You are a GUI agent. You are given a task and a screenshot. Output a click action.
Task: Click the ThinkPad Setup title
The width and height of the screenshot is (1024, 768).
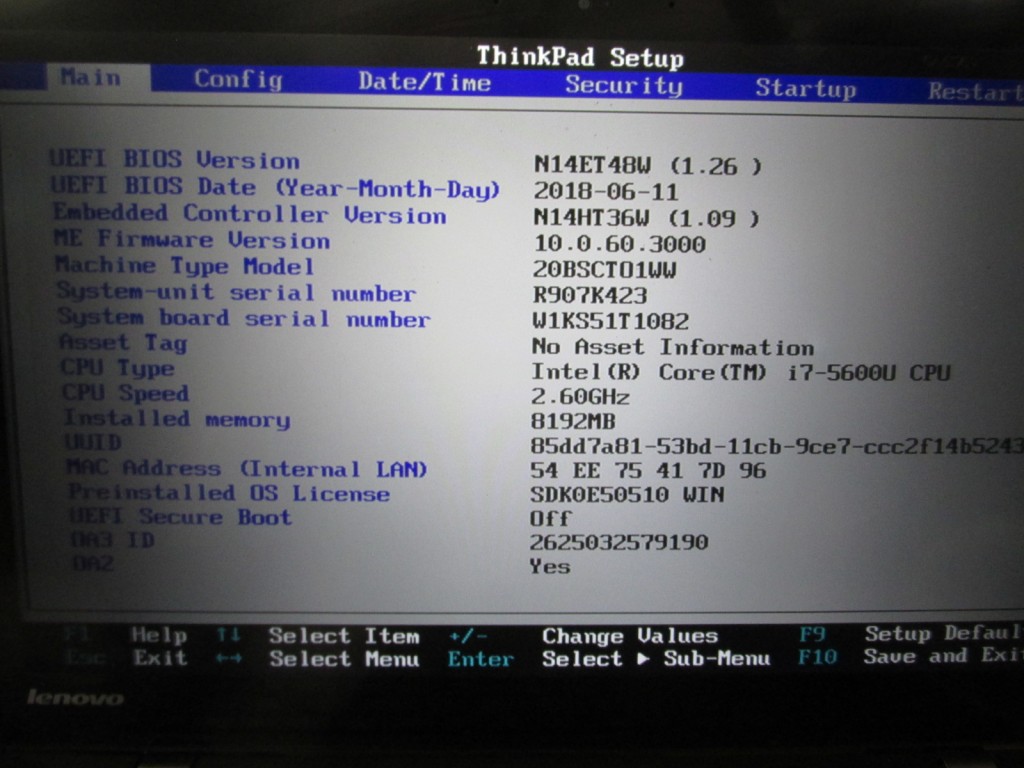coord(580,57)
